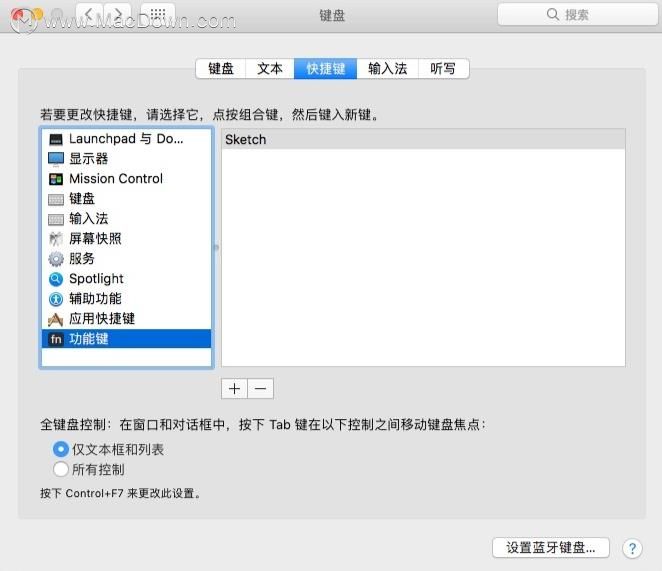The image size is (662, 571).
Task: Select 功能键 category label
Action: click(x=89, y=339)
